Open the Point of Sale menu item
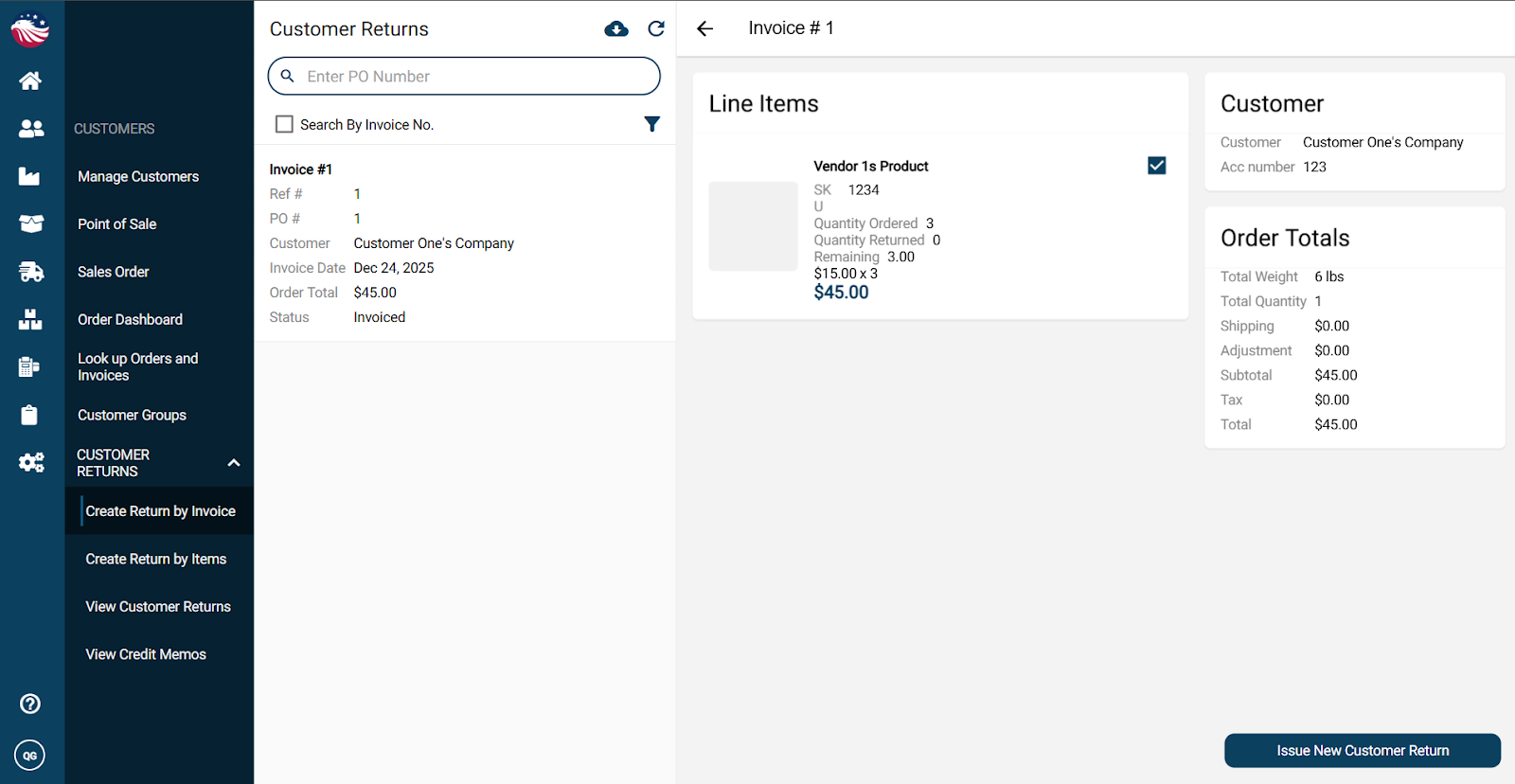The height and width of the screenshot is (784, 1515). [x=117, y=224]
